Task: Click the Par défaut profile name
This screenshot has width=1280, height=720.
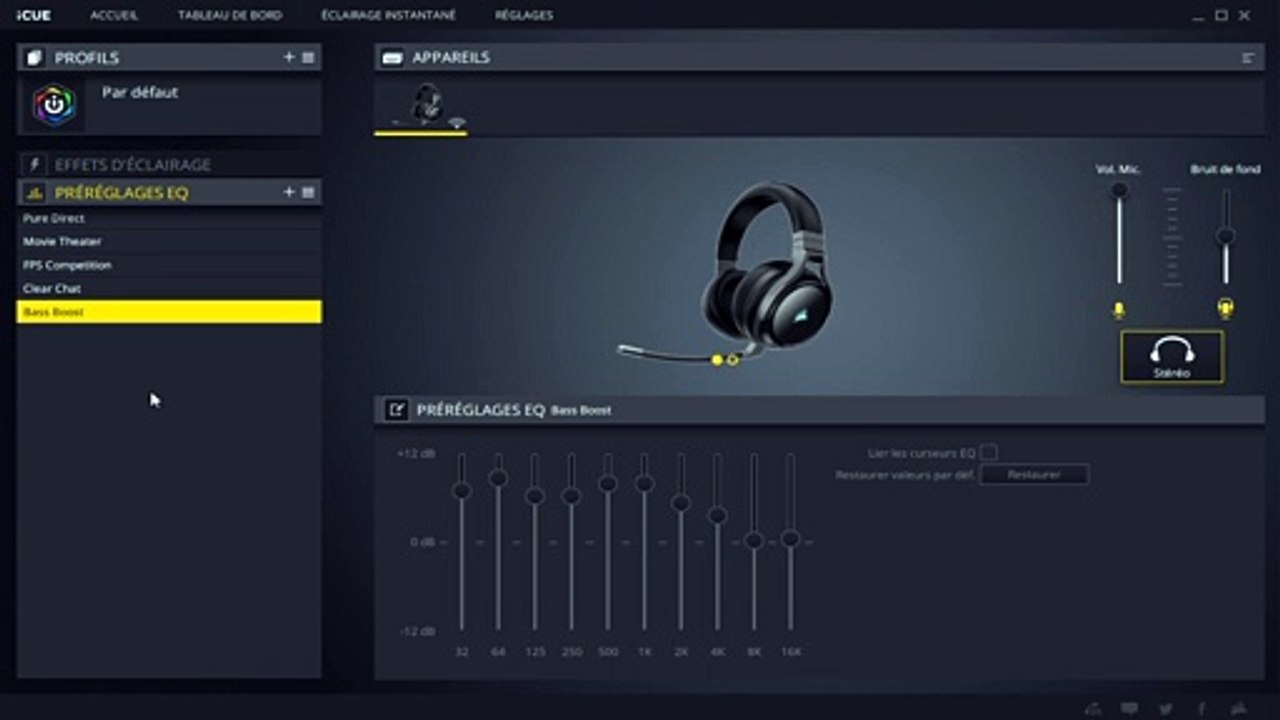Action: (x=140, y=92)
